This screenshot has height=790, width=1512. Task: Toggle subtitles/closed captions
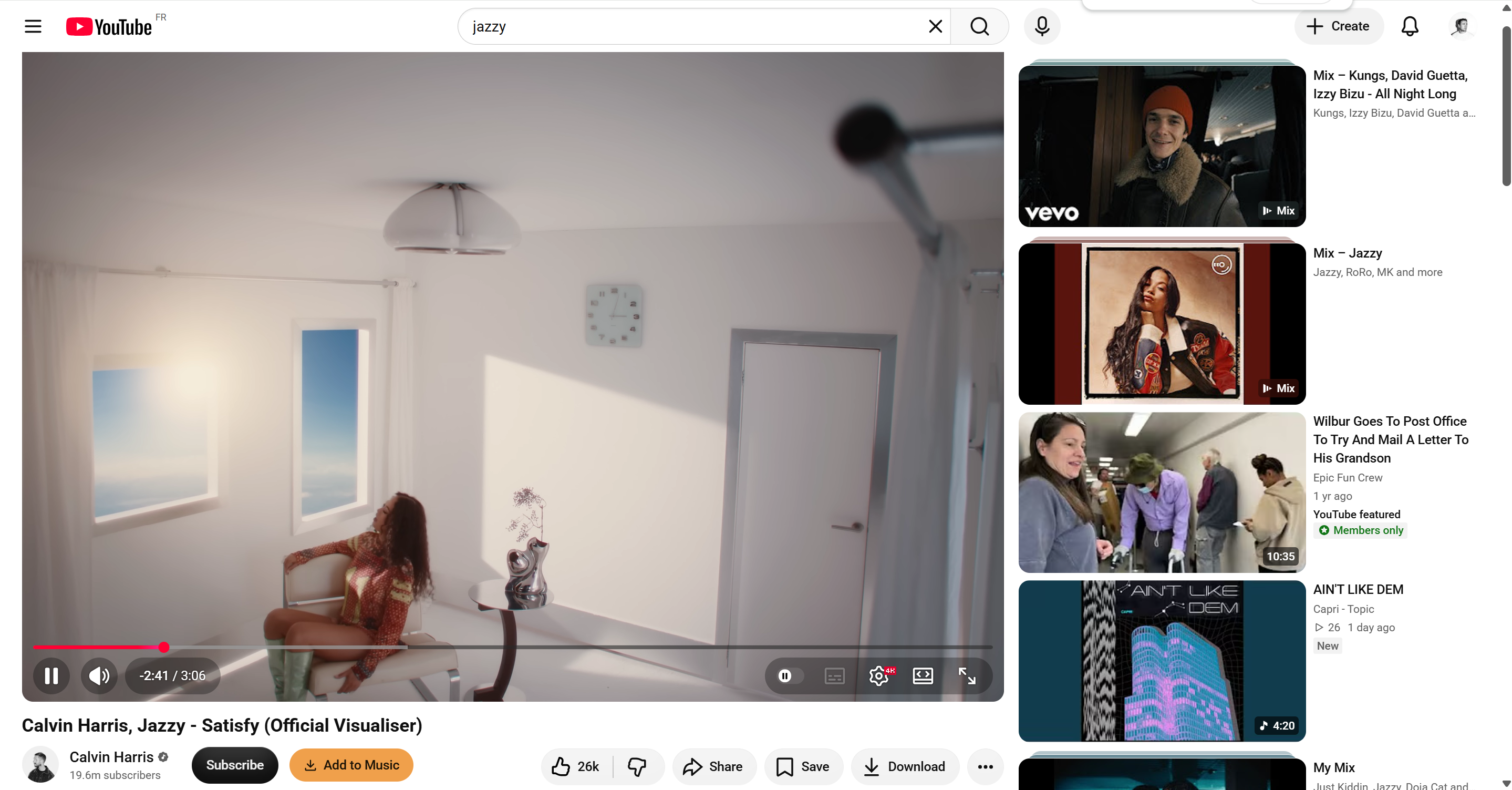point(834,675)
